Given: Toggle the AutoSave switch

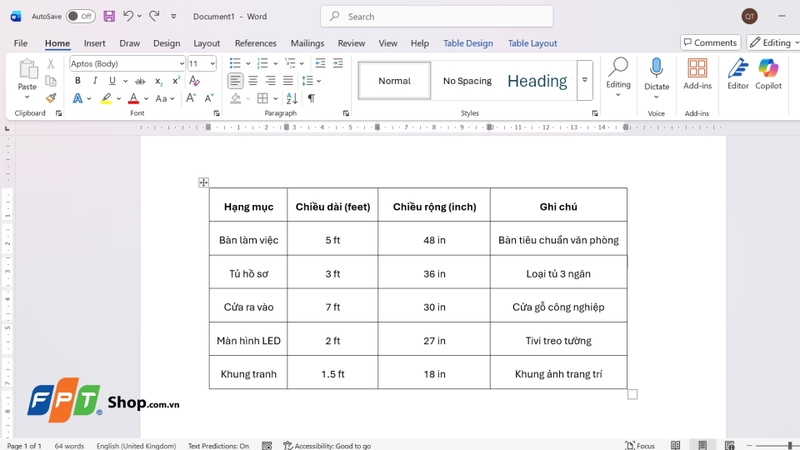Looking at the screenshot, I should (81, 16).
